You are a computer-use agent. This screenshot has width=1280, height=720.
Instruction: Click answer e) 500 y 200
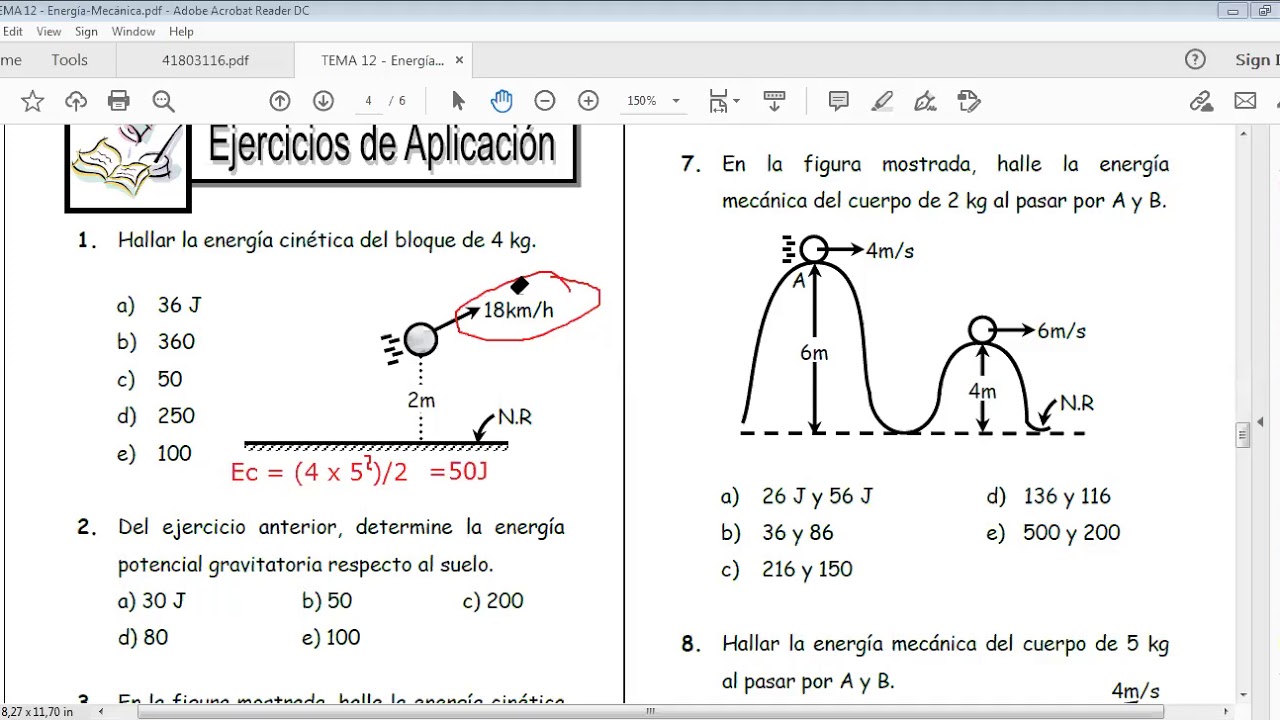pos(1053,533)
